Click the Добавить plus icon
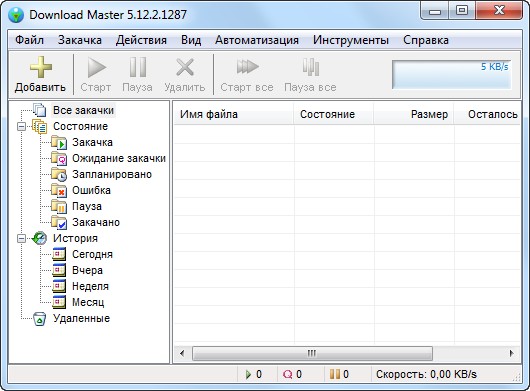 coord(41,67)
